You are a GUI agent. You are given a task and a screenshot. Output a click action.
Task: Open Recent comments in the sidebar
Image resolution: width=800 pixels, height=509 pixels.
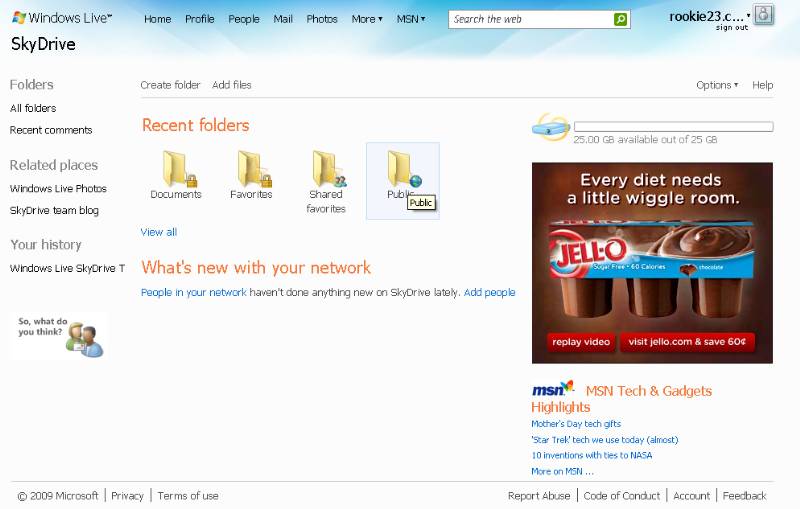tap(51, 130)
